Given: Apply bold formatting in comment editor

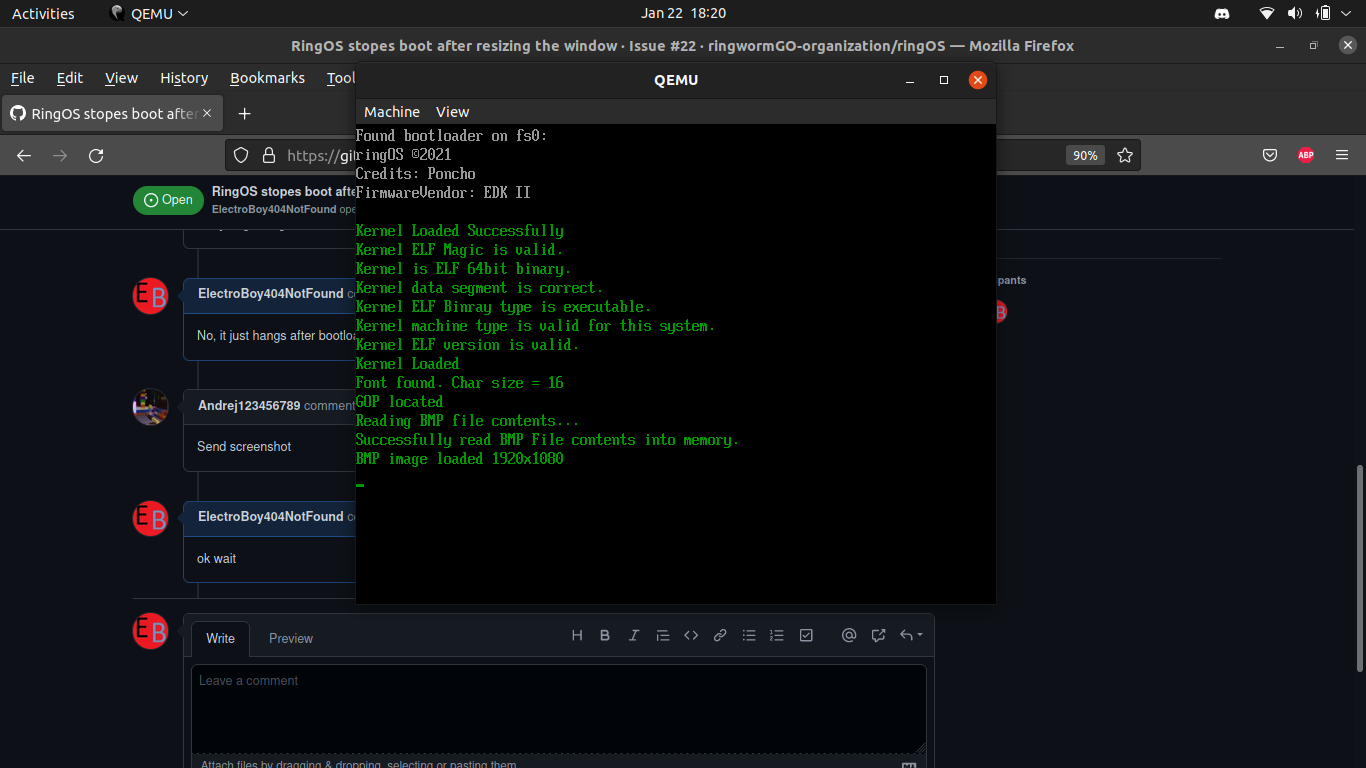Looking at the screenshot, I should click(x=605, y=635).
